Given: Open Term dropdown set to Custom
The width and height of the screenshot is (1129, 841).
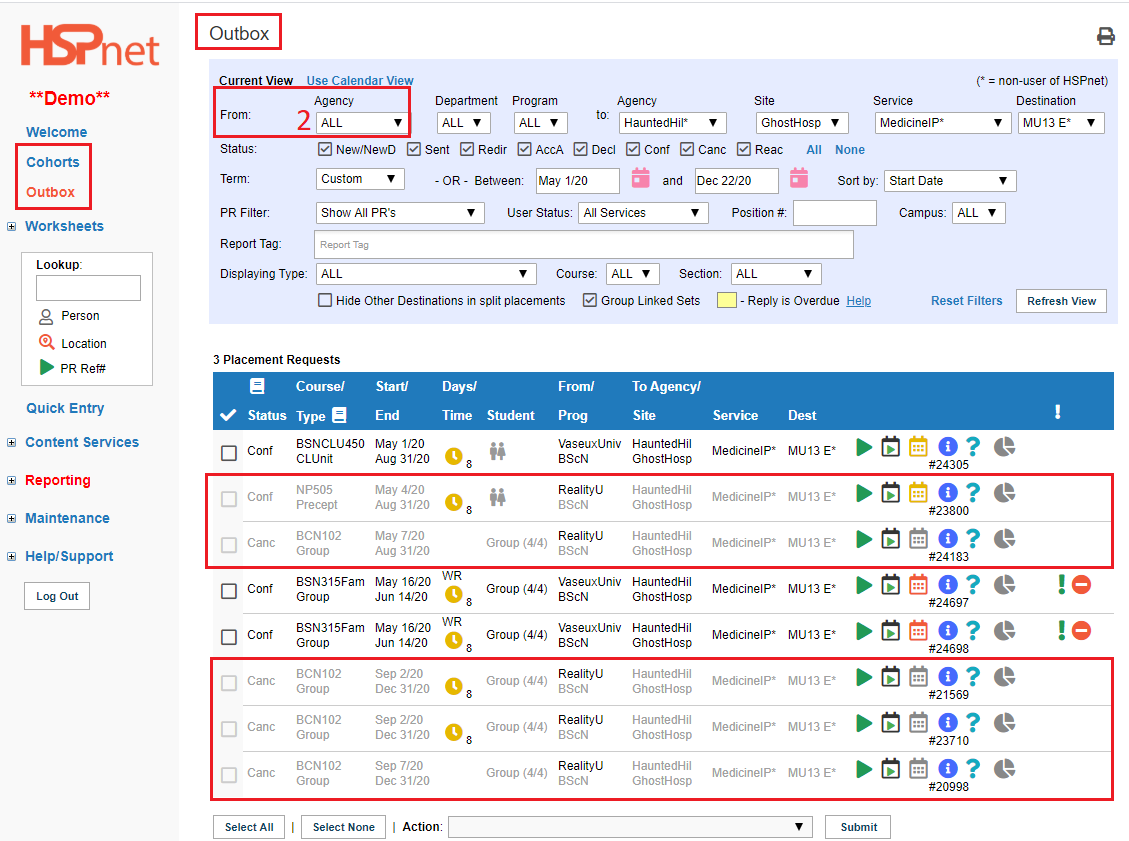Looking at the screenshot, I should tap(360, 179).
